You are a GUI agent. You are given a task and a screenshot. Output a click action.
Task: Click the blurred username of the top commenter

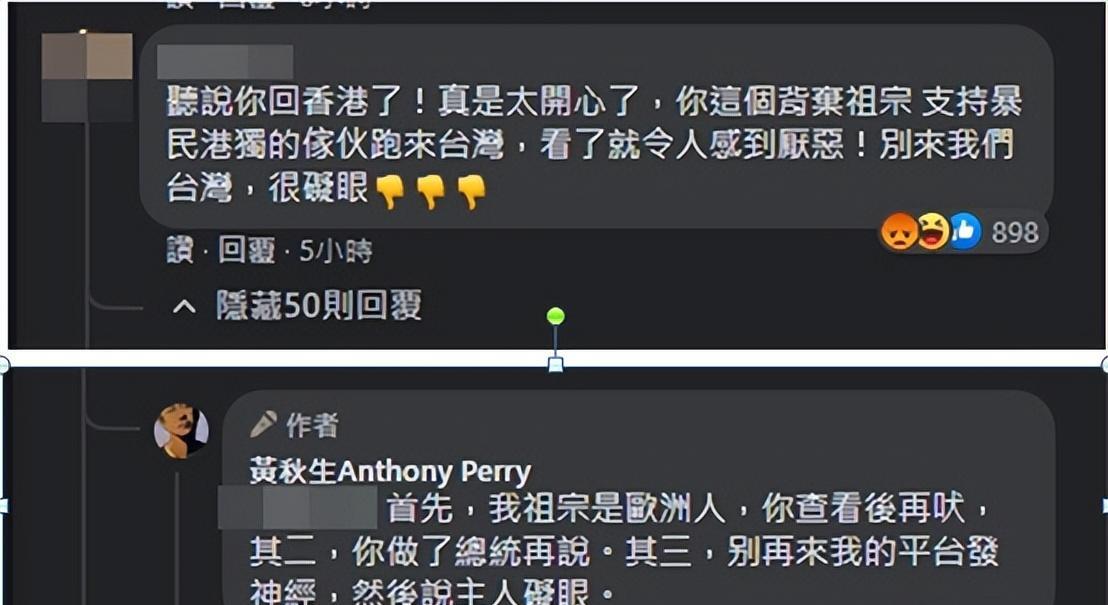point(225,61)
